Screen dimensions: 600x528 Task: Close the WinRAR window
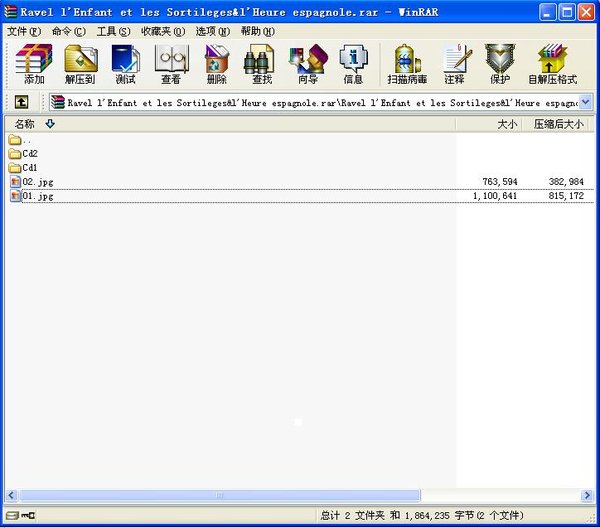586,13
